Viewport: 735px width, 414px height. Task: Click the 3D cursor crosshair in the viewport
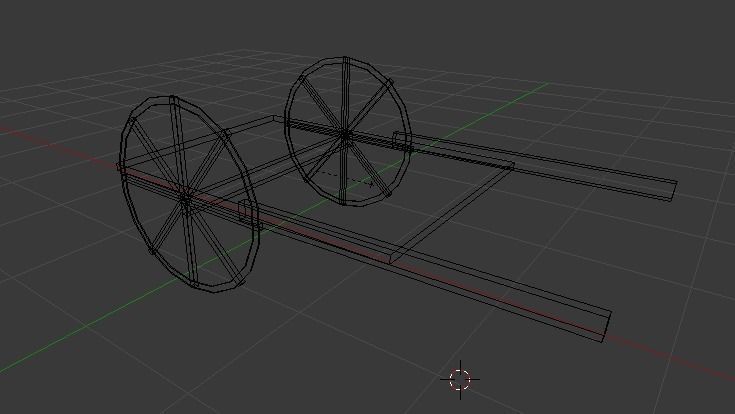point(460,380)
